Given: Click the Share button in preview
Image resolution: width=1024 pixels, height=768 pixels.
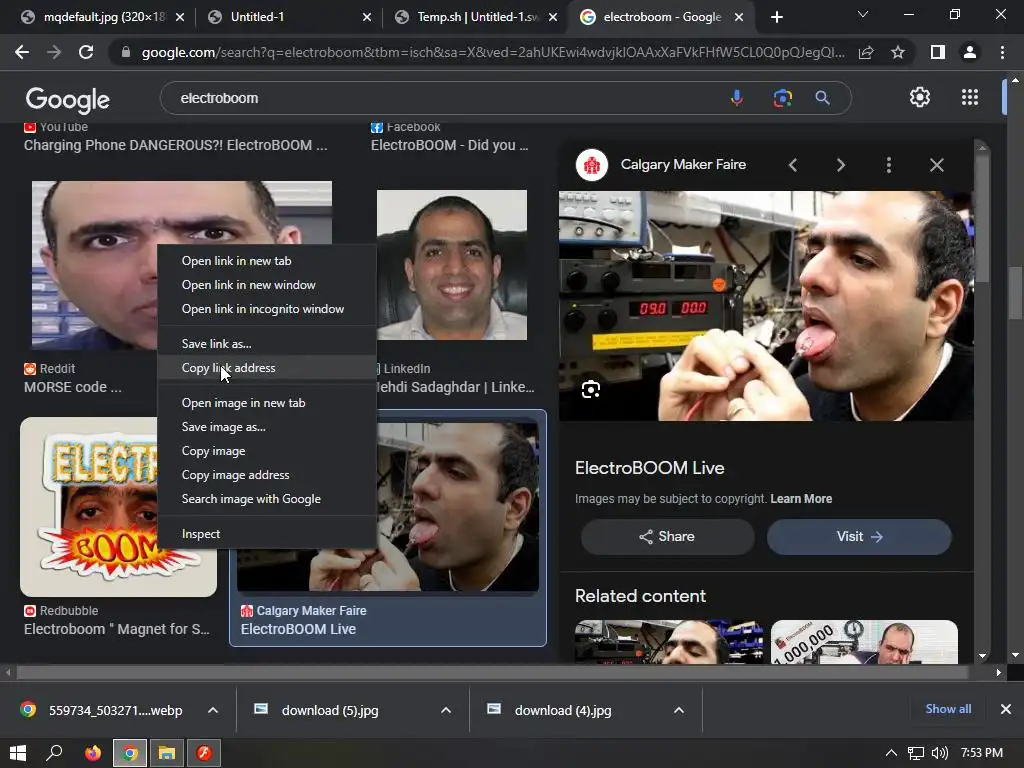Looking at the screenshot, I should pyautogui.click(x=667, y=537).
